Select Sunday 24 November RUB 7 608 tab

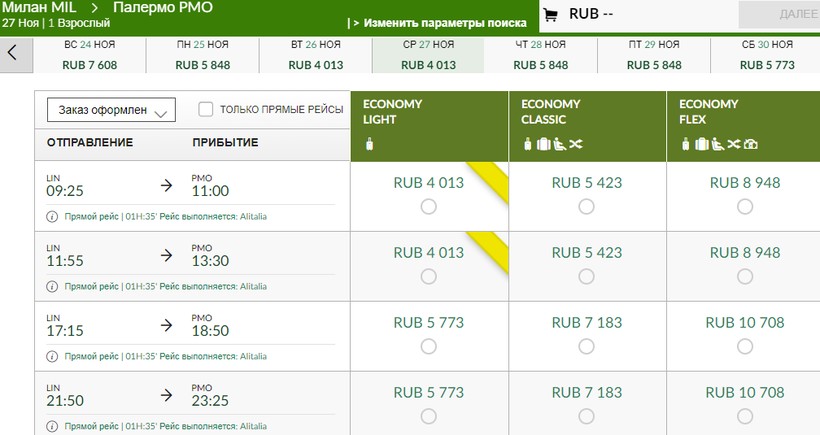click(x=90, y=55)
